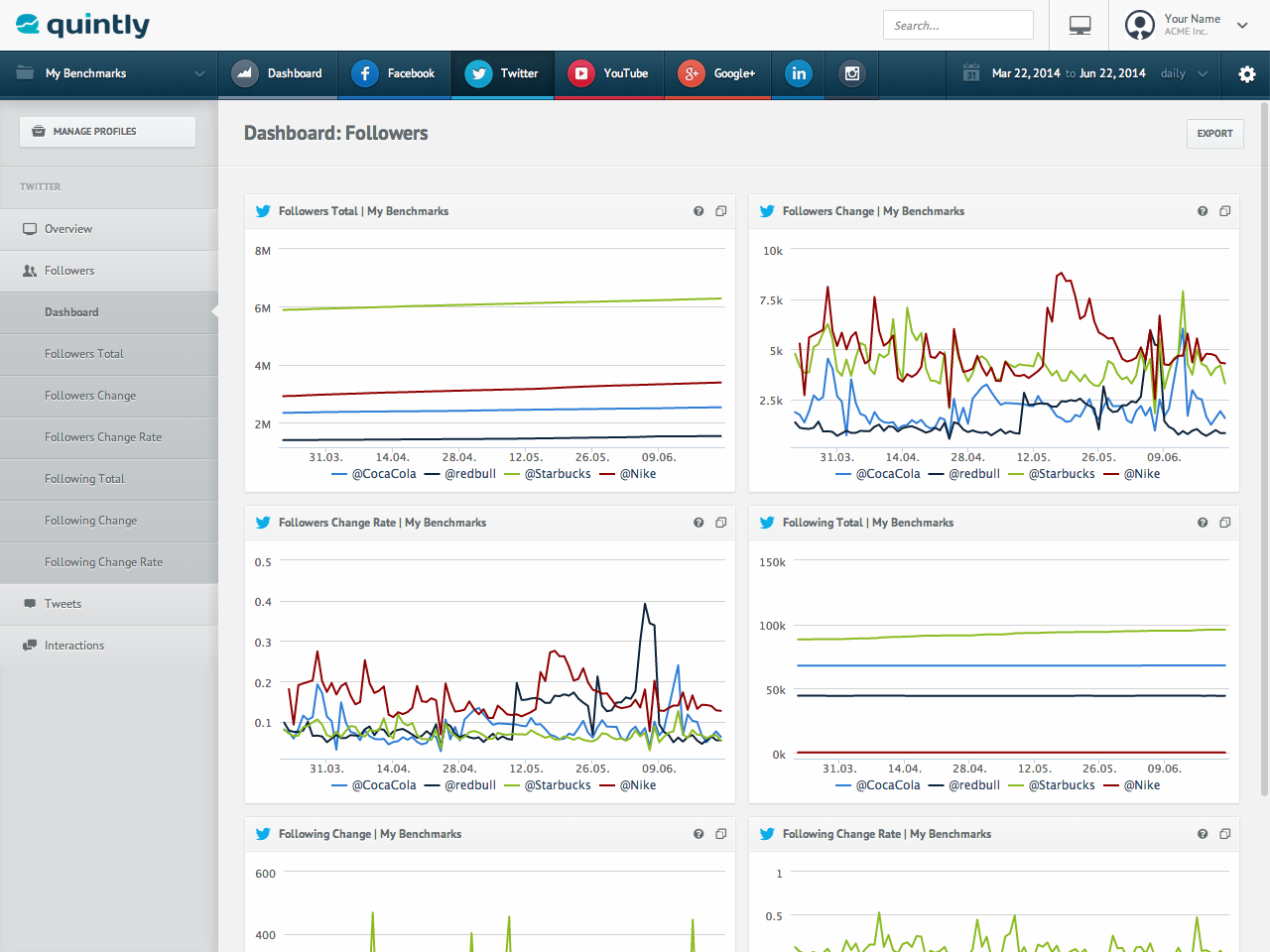This screenshot has height=952, width=1270.
Task: Expand the Following Total widget
Action: pos(1225,523)
